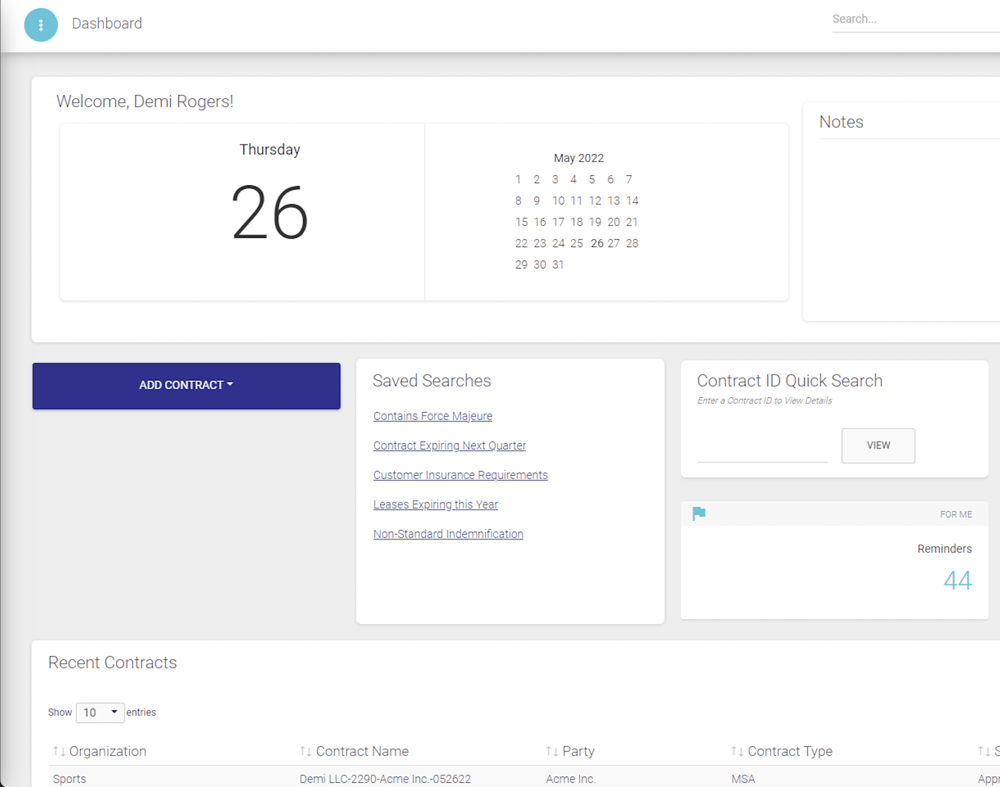Focus the Contract ID input field
This screenshot has width=1000, height=787.
pyautogui.click(x=762, y=448)
